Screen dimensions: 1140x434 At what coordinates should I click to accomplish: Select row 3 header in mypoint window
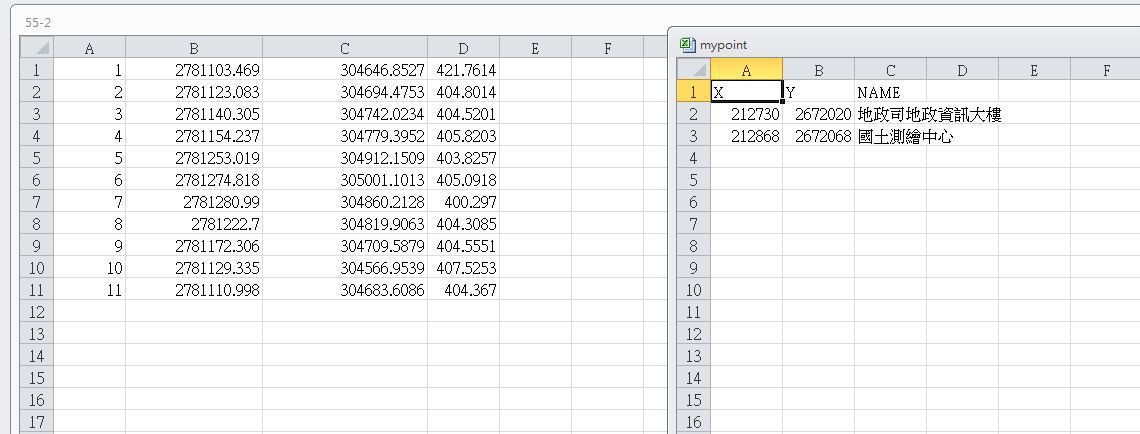pyautogui.click(x=694, y=137)
